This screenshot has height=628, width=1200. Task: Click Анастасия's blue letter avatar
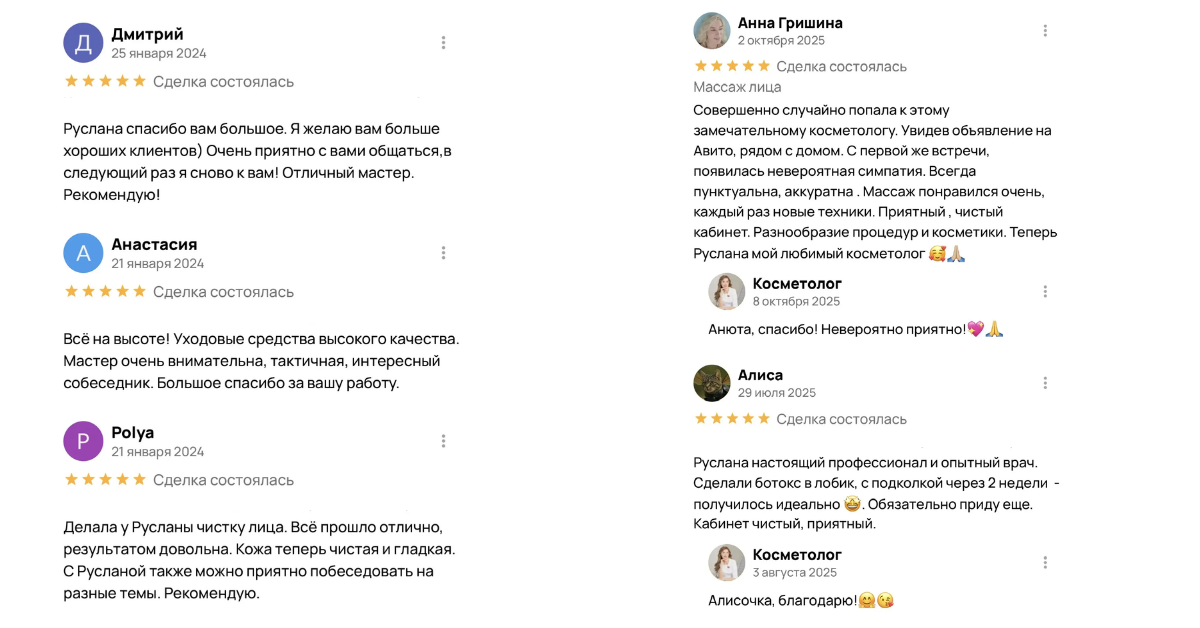click(83, 253)
